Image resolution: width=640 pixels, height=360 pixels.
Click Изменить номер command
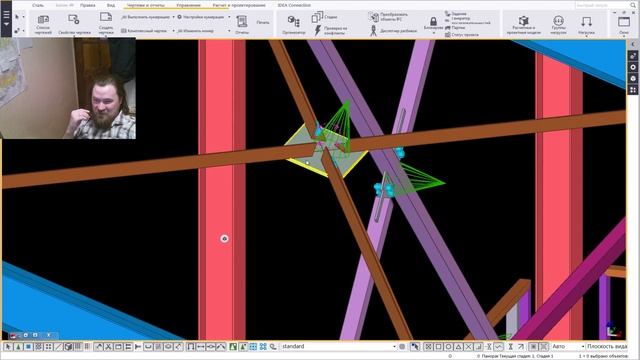196,31
